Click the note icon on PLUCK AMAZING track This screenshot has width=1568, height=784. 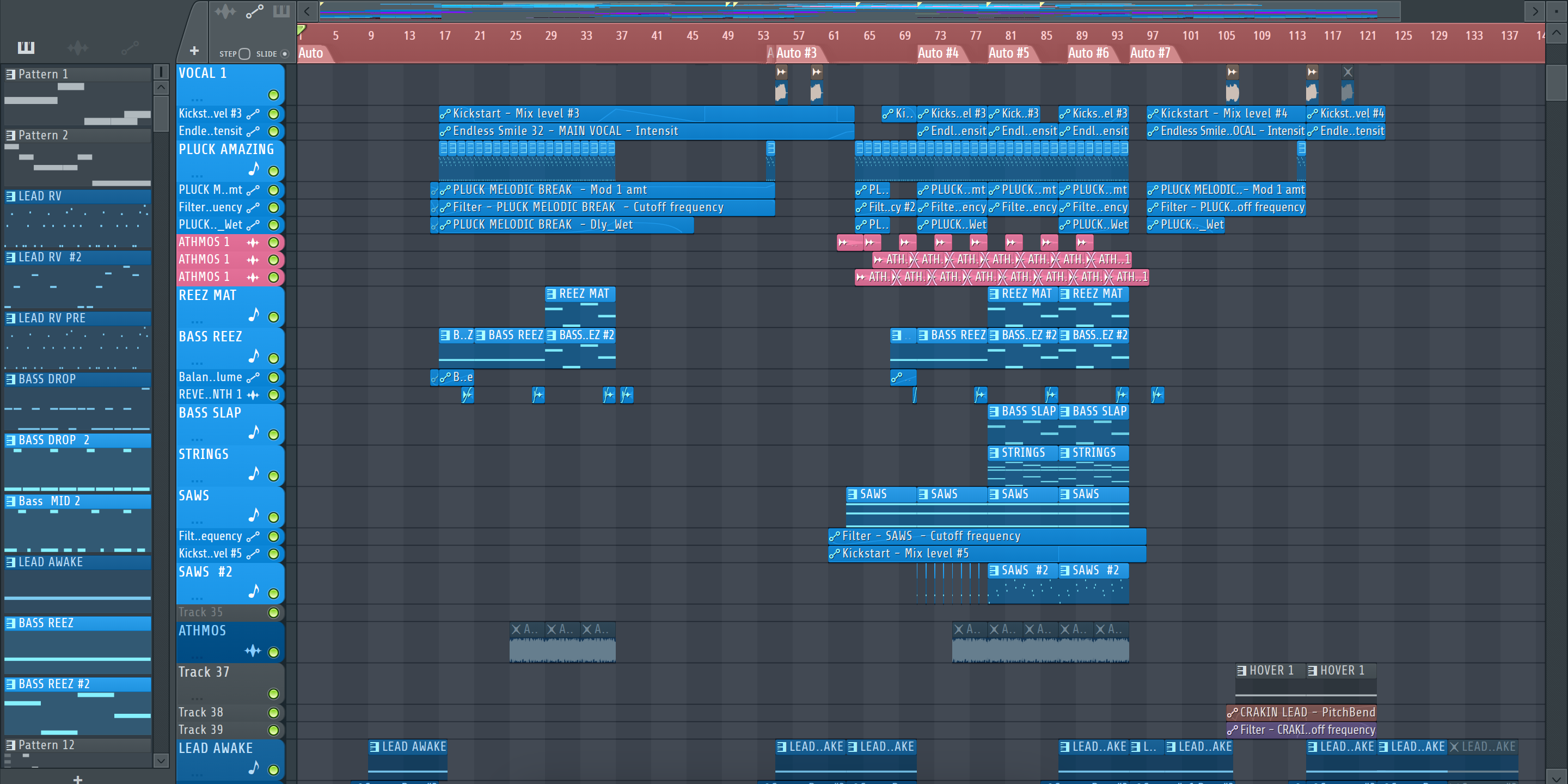coord(254,169)
